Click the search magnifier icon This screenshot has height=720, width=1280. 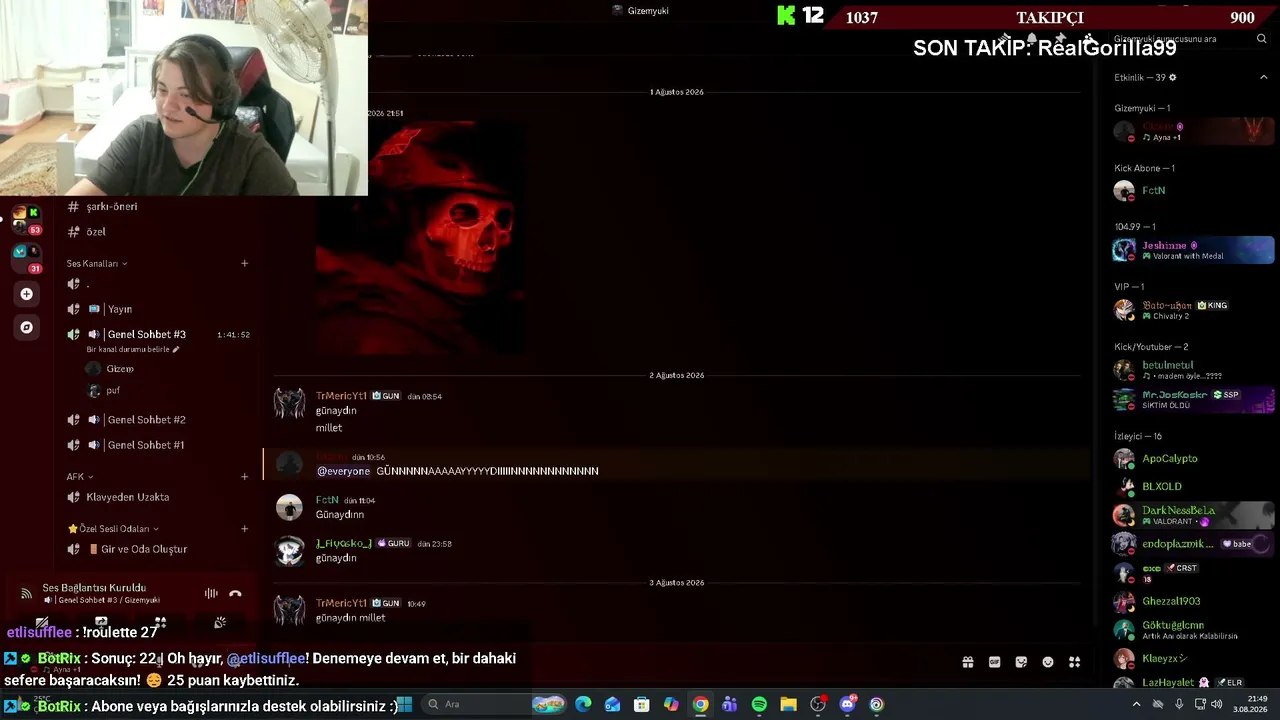pos(1262,39)
